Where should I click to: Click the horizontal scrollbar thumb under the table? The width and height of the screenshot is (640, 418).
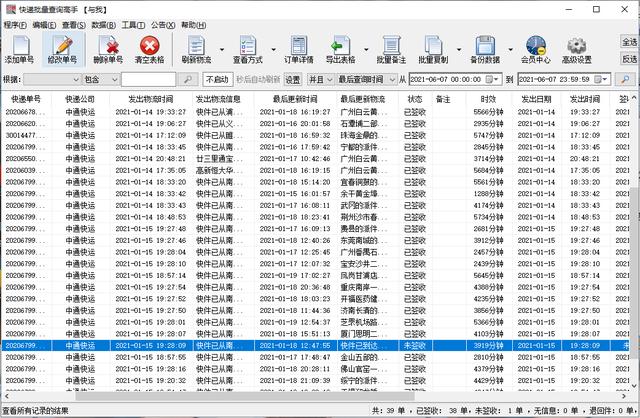(245, 396)
